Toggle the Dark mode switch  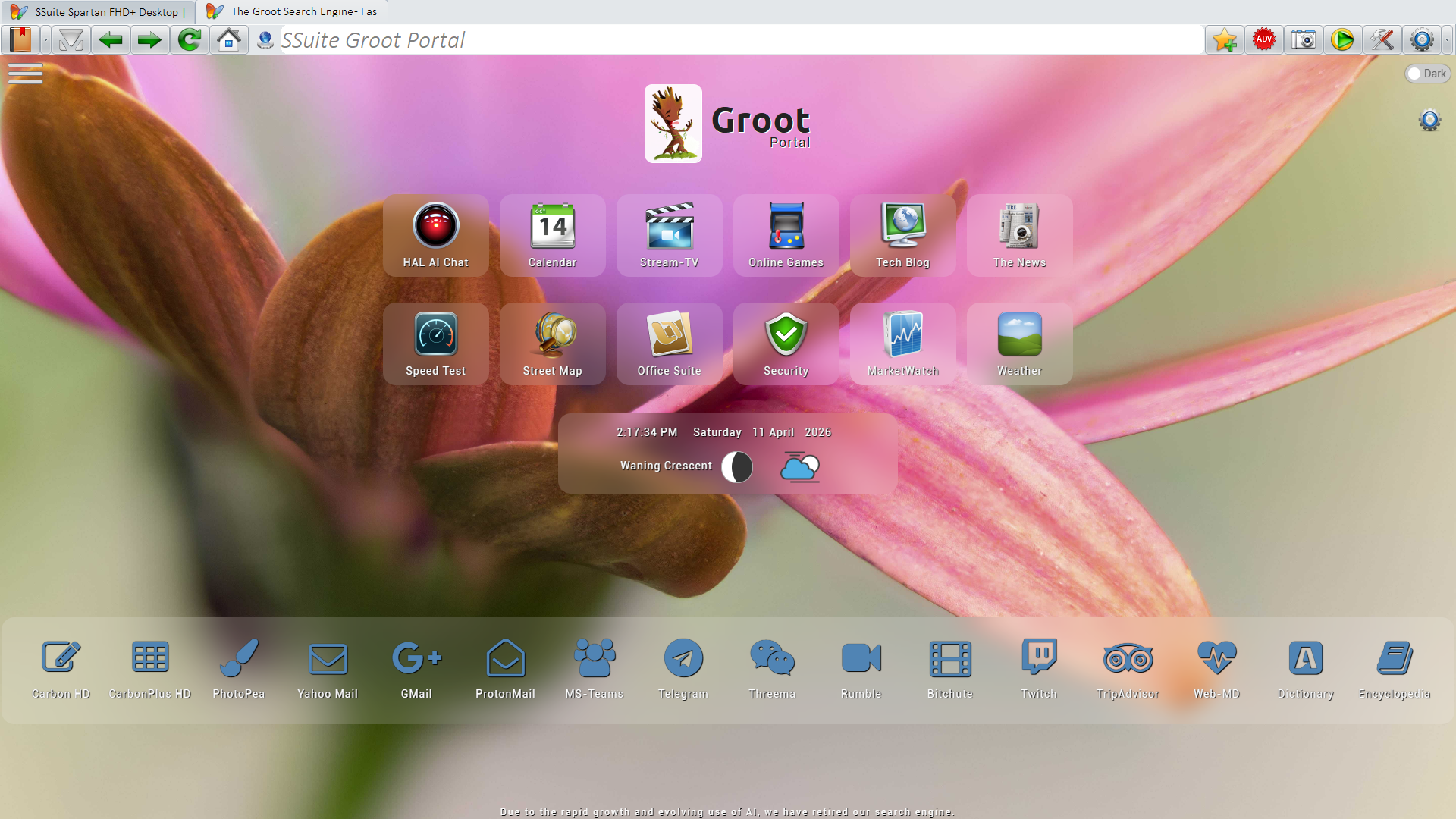(x=1426, y=74)
